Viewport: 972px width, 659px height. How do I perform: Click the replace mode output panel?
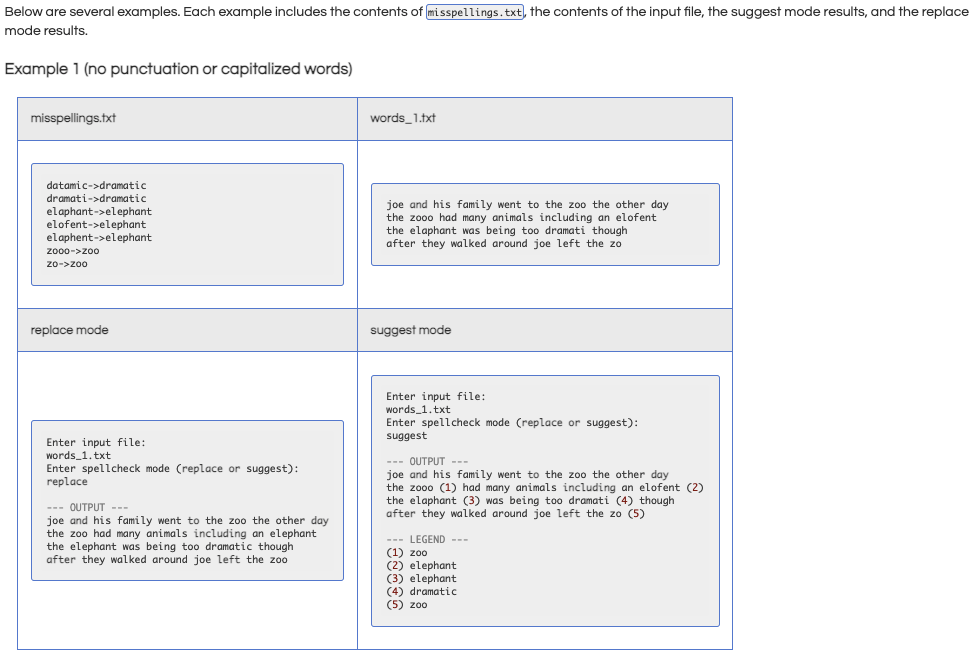point(187,500)
